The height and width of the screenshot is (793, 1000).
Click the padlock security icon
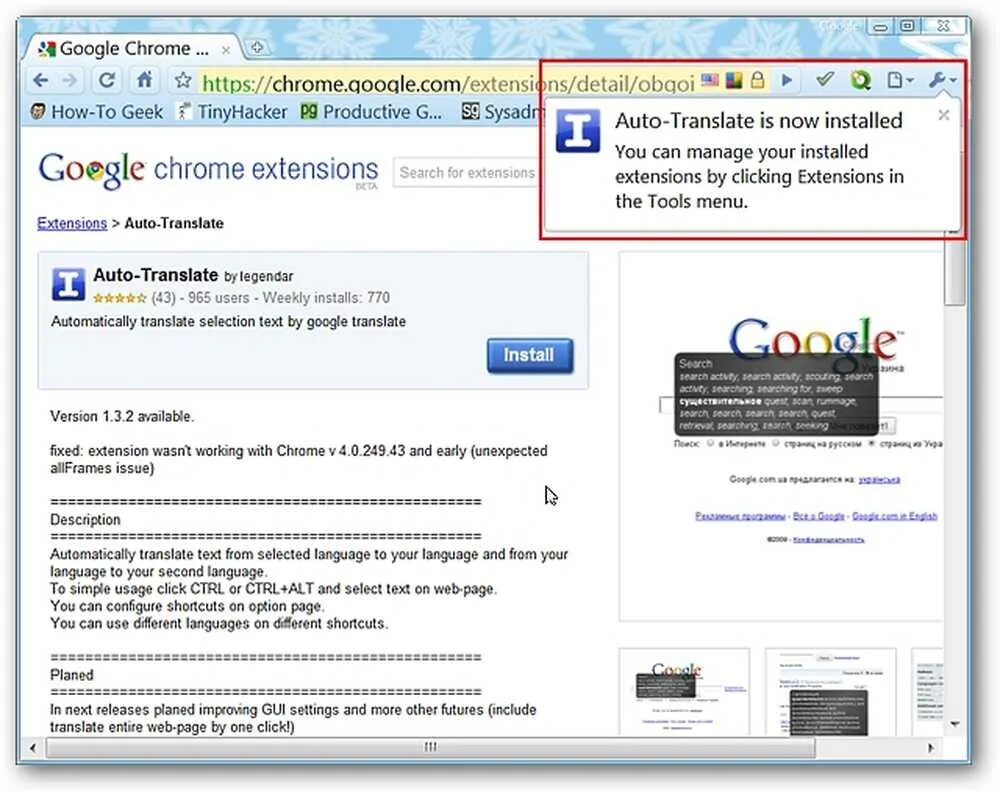click(757, 80)
